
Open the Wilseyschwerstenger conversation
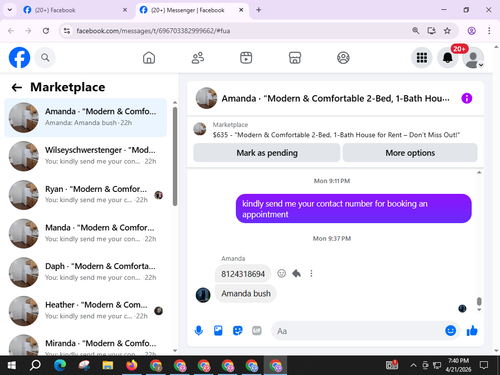click(x=86, y=156)
